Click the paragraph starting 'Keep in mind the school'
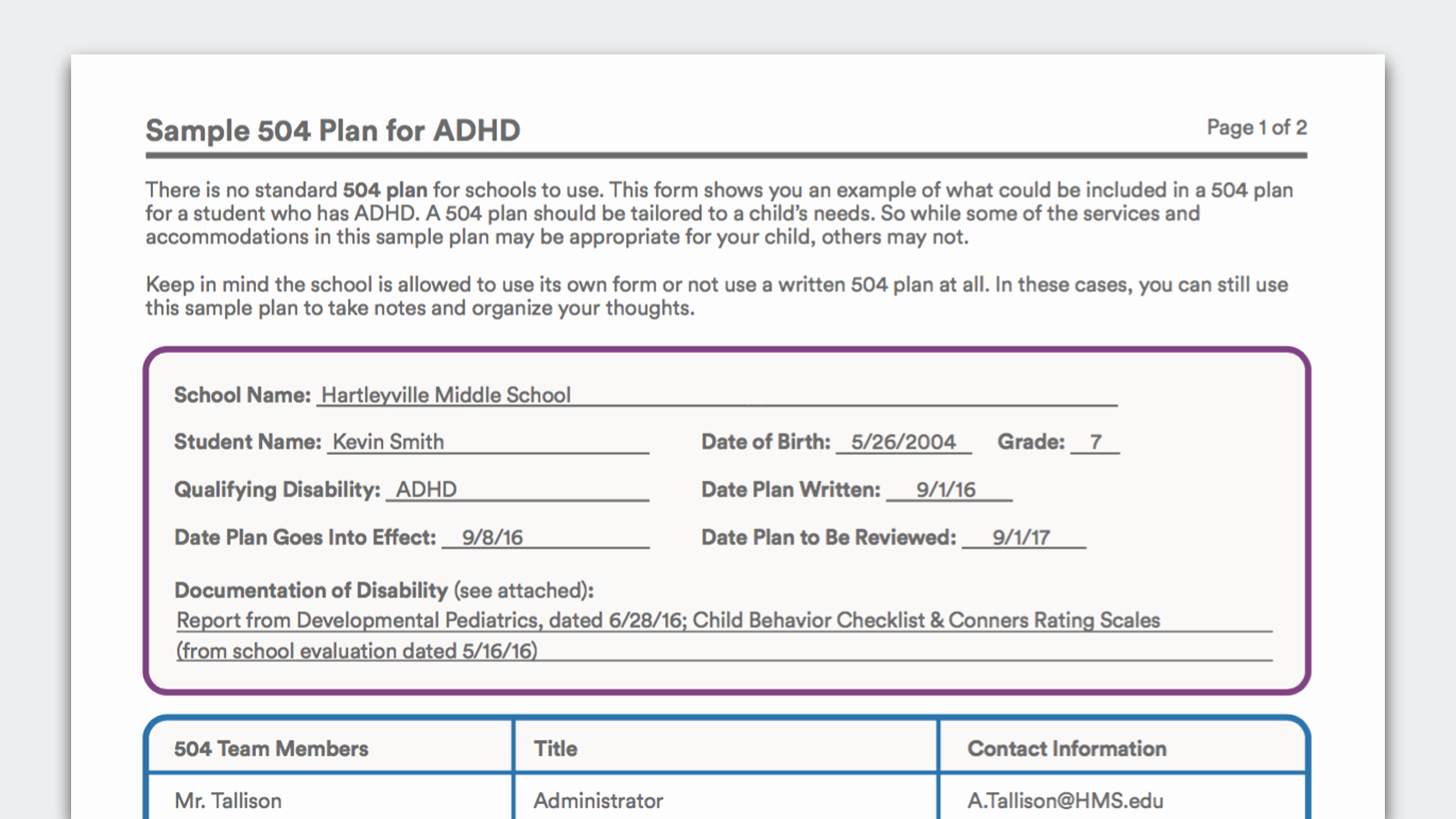 (x=717, y=296)
